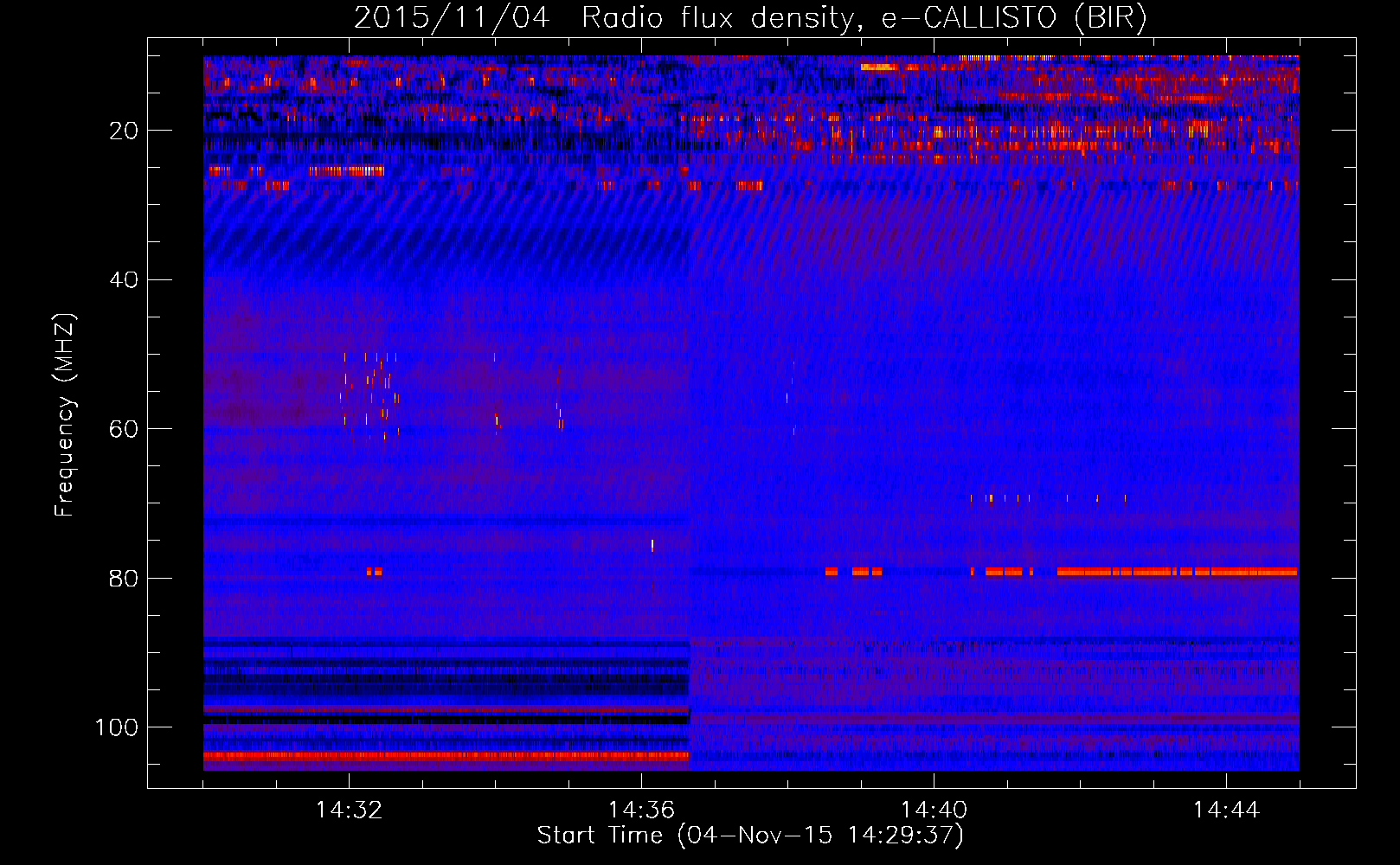The width and height of the screenshot is (1400, 865).
Task: Pick the "80" frequency tick label
Action: click(x=124, y=578)
